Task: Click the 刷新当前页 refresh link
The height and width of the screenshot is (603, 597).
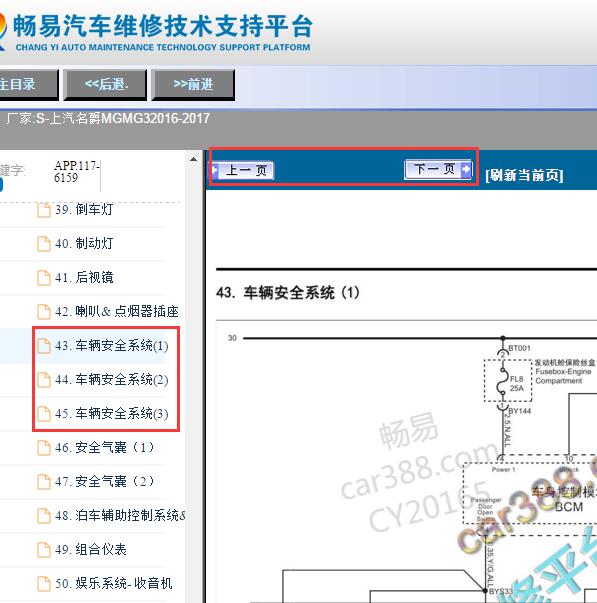Action: (524, 175)
